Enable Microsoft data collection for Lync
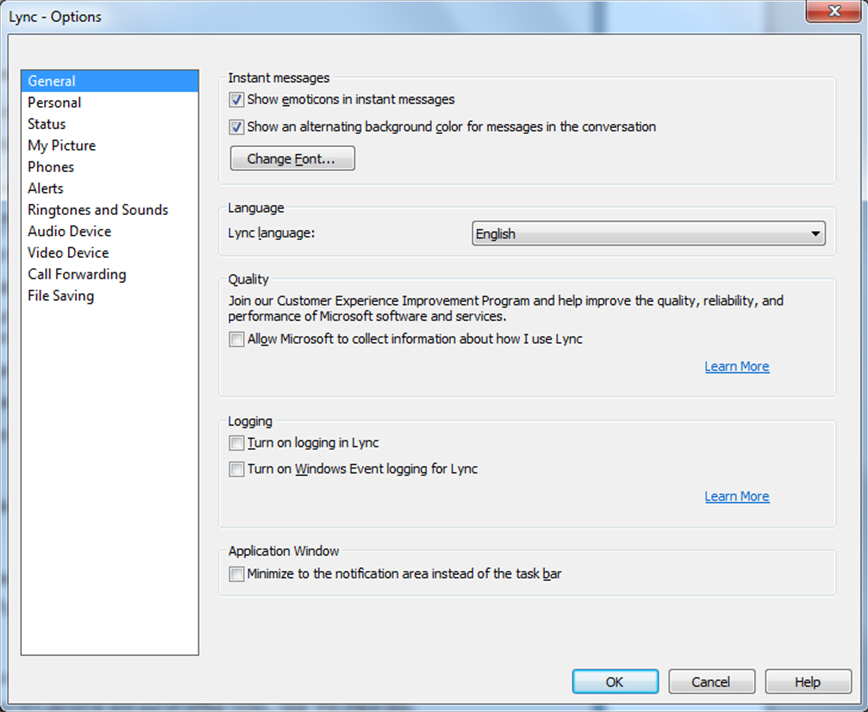Viewport: 868px width, 712px height. coord(237,339)
